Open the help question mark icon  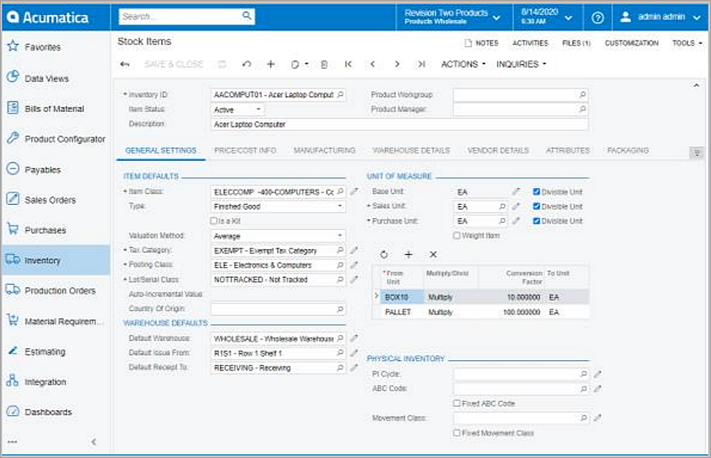coord(597,17)
